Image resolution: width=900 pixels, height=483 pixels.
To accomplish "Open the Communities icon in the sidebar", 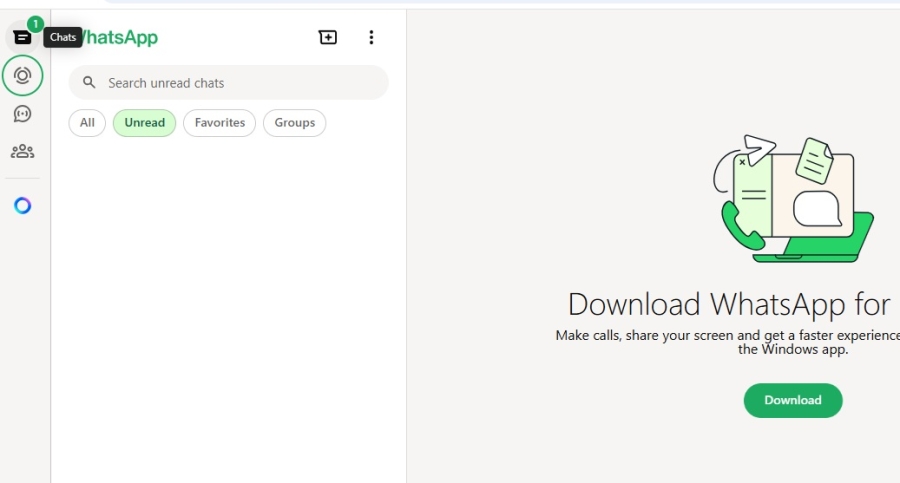I will pyautogui.click(x=22, y=152).
